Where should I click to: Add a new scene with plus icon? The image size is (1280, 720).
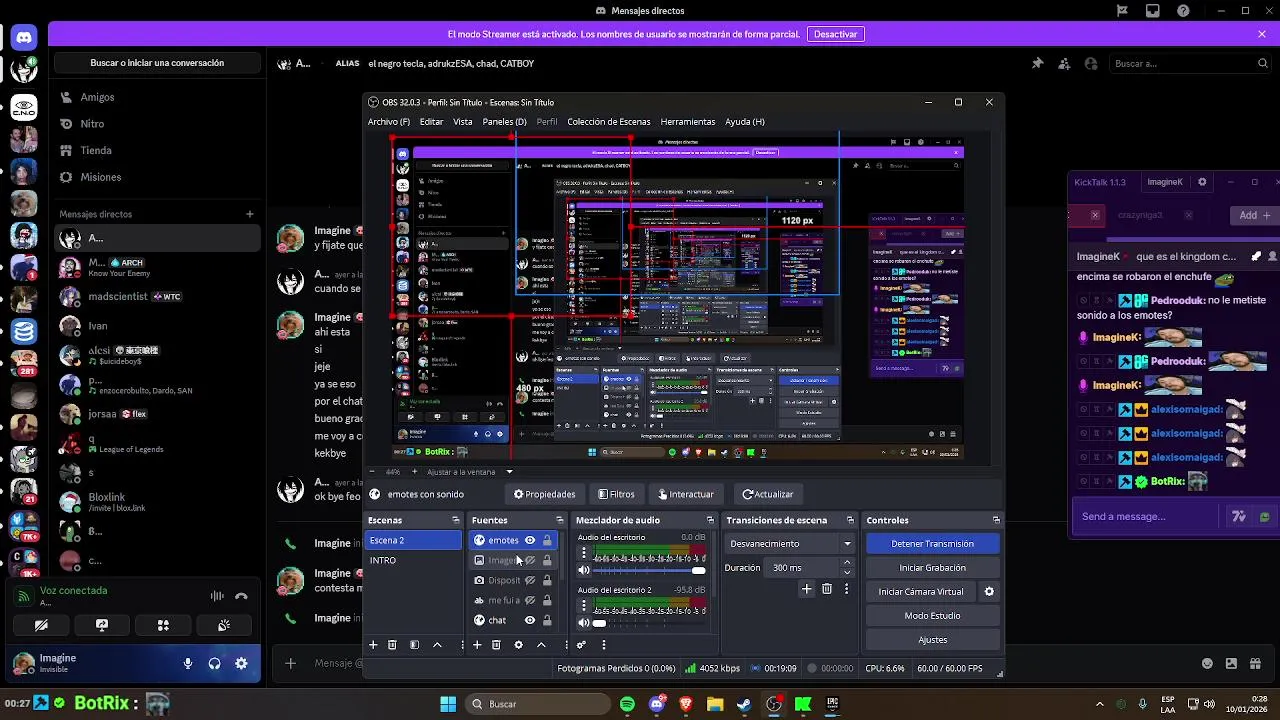(x=373, y=645)
